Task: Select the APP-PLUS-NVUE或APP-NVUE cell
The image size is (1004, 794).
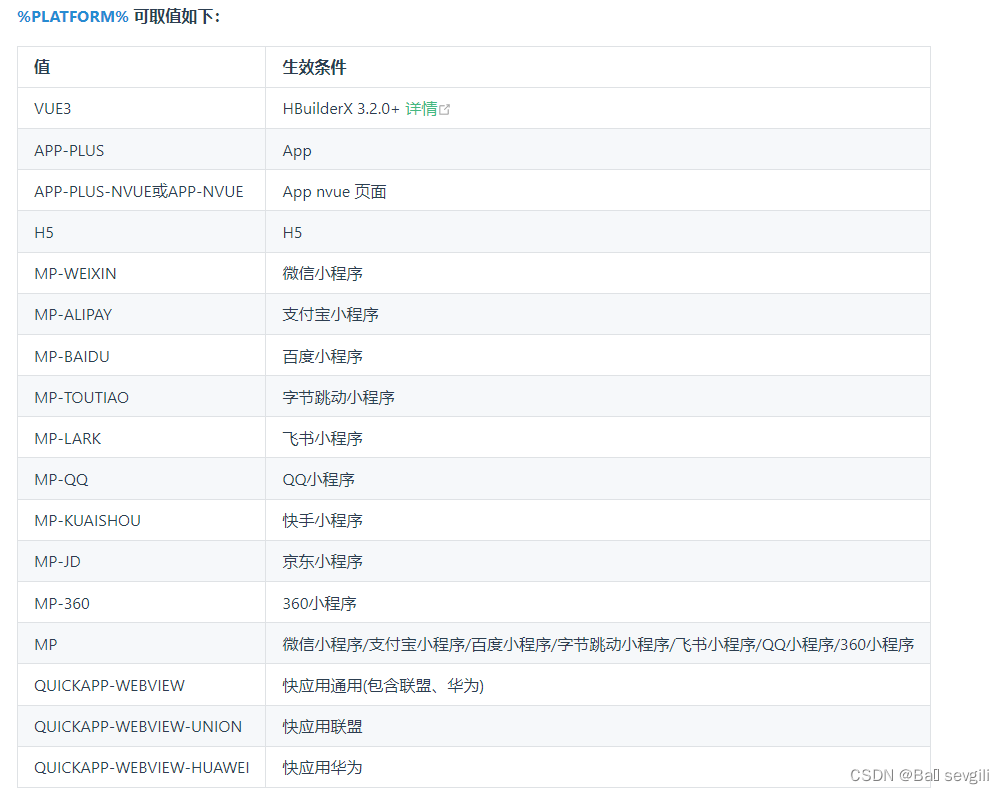Action: (x=136, y=191)
